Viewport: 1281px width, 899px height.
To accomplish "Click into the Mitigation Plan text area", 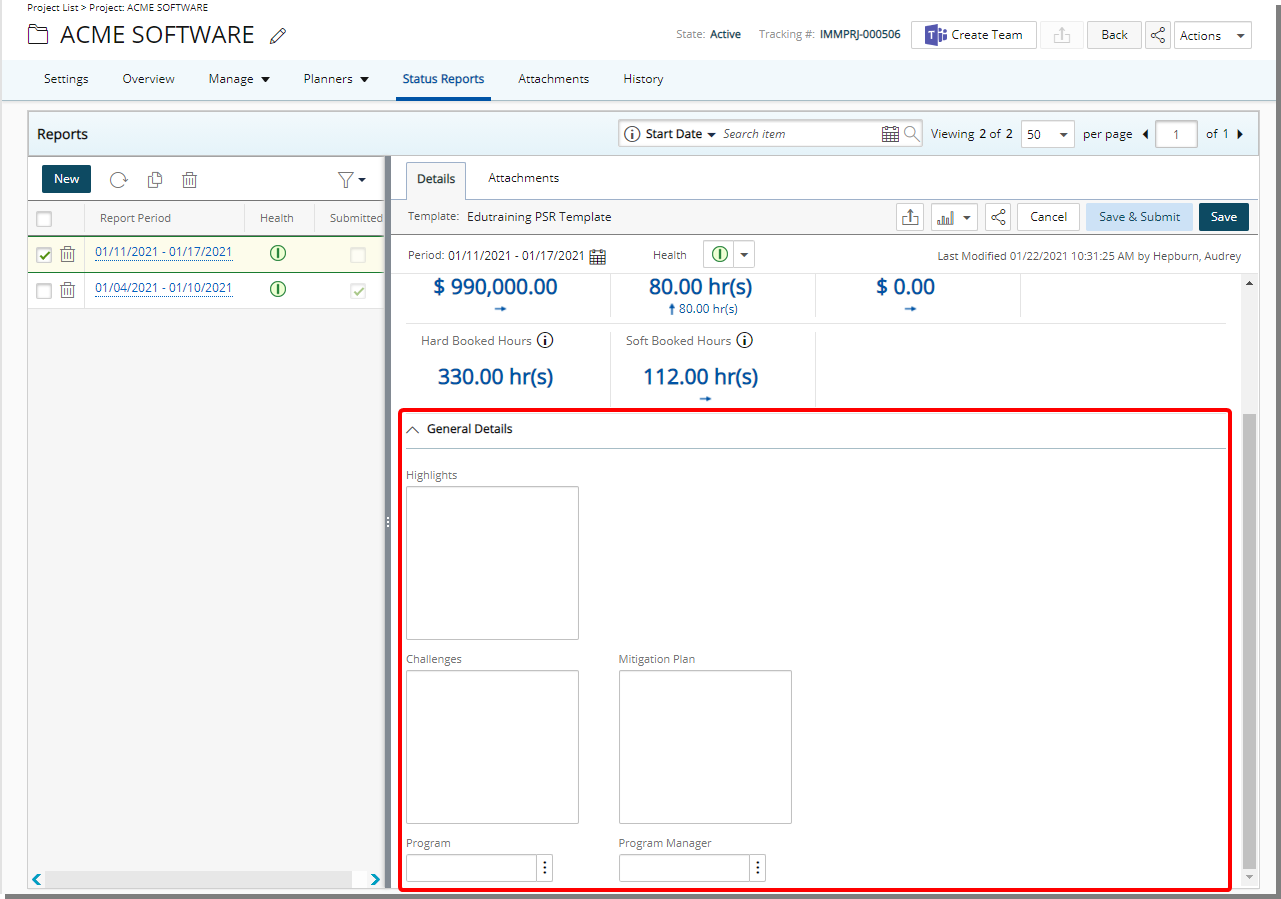I will click(705, 747).
